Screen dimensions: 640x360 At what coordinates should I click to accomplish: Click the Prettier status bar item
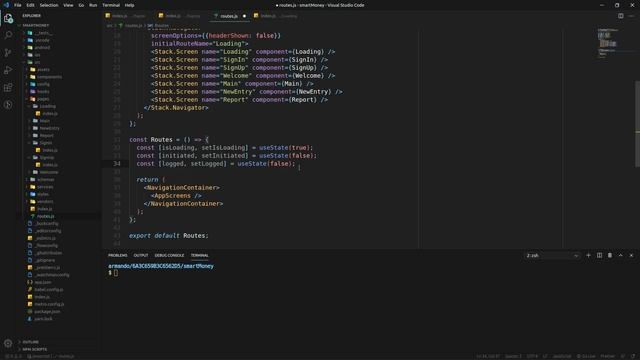click(607, 356)
